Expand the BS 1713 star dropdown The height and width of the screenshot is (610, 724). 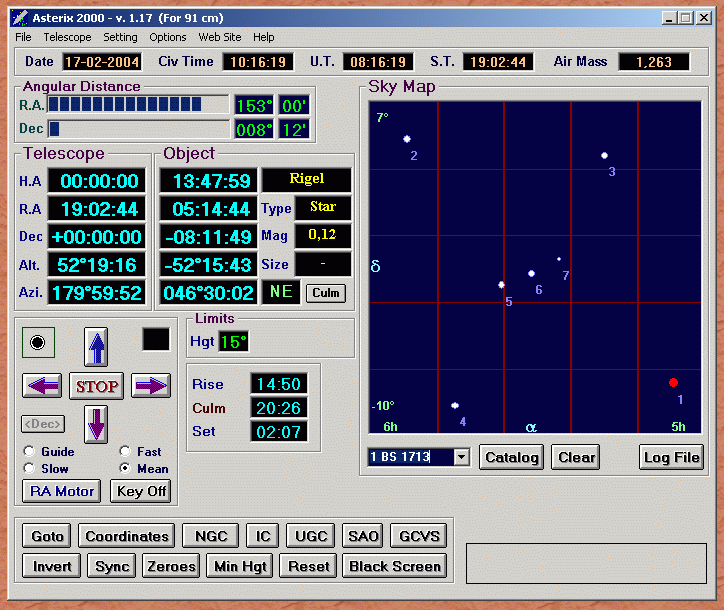click(461, 457)
